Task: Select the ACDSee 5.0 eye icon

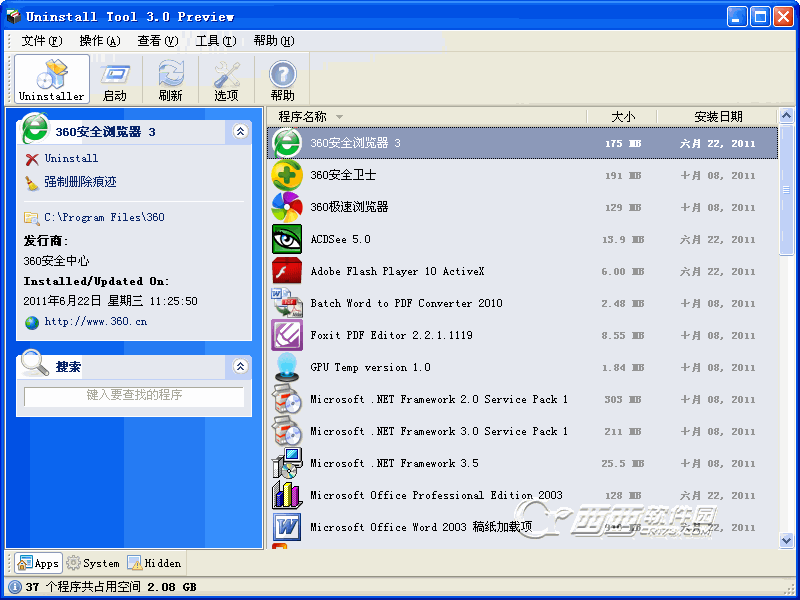Action: (287, 239)
